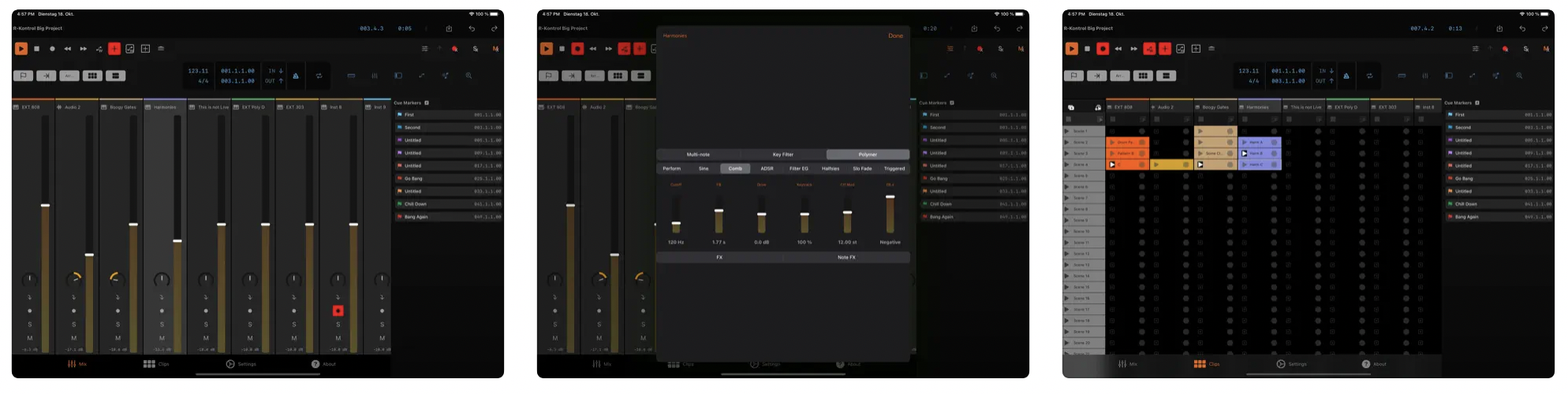Tap Done in the Harmonies dialog
Screen dimensions: 1568x394
tap(895, 35)
